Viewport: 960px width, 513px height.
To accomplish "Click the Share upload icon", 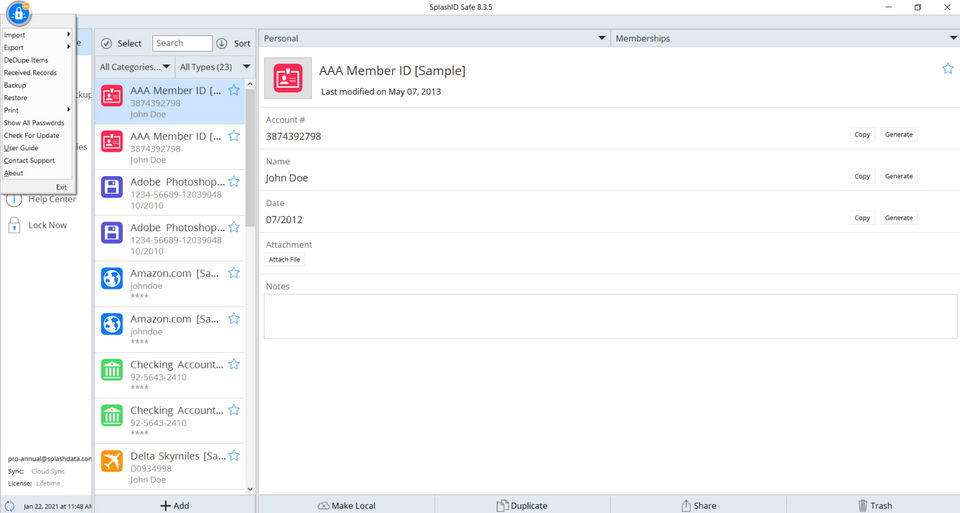I will pos(686,506).
